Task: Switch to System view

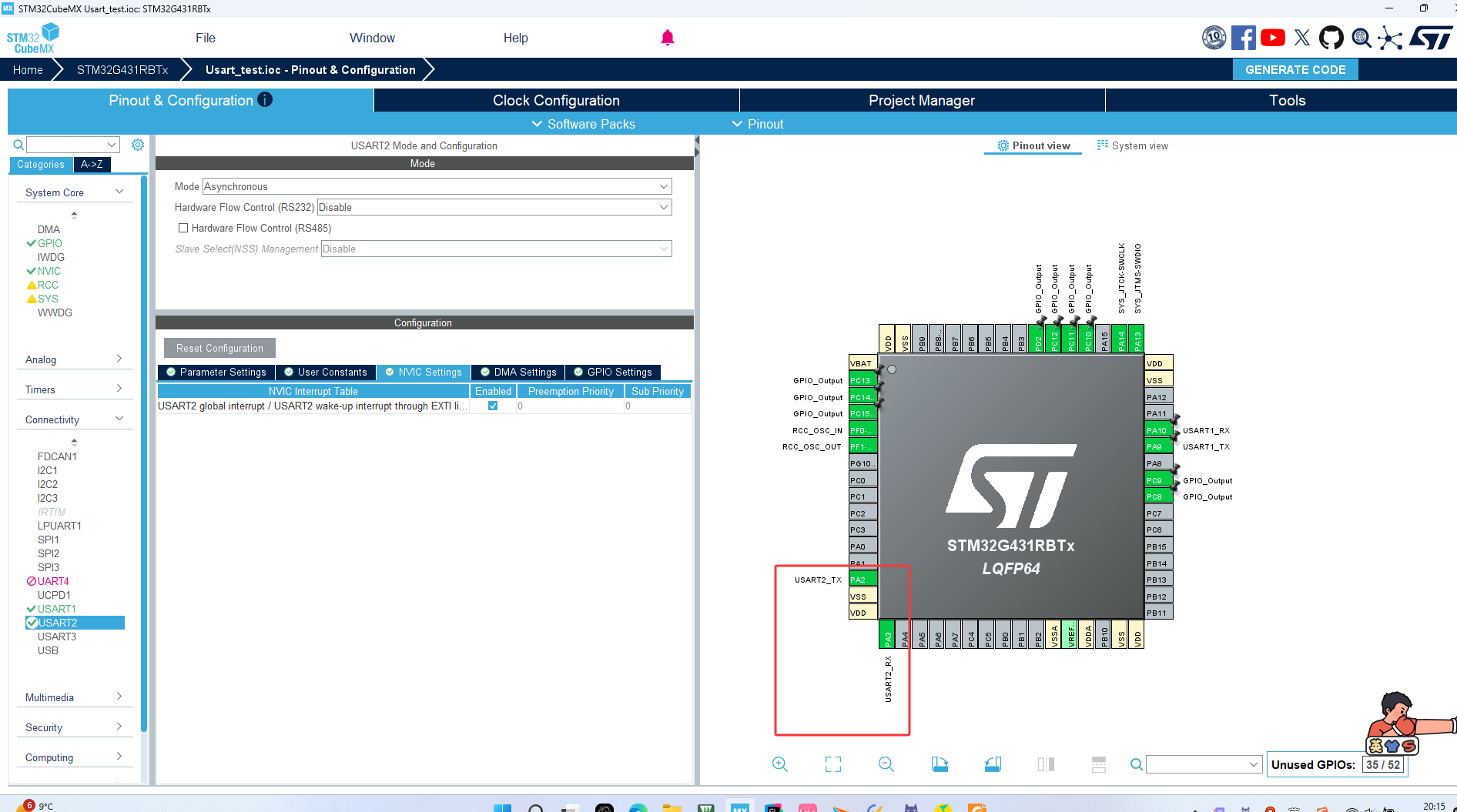Action: click(x=1132, y=145)
